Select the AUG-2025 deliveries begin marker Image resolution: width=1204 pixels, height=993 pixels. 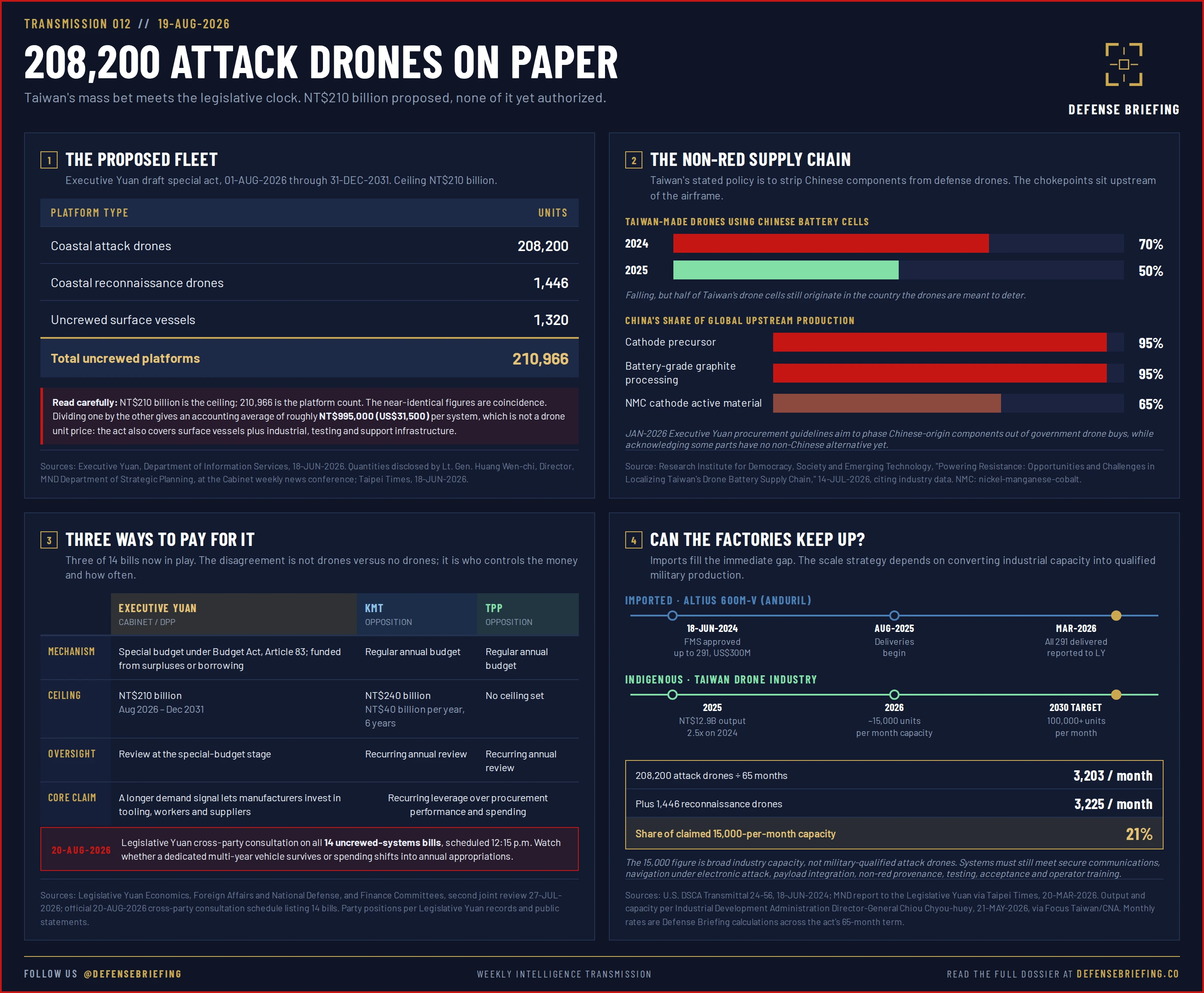pyautogui.click(x=894, y=616)
